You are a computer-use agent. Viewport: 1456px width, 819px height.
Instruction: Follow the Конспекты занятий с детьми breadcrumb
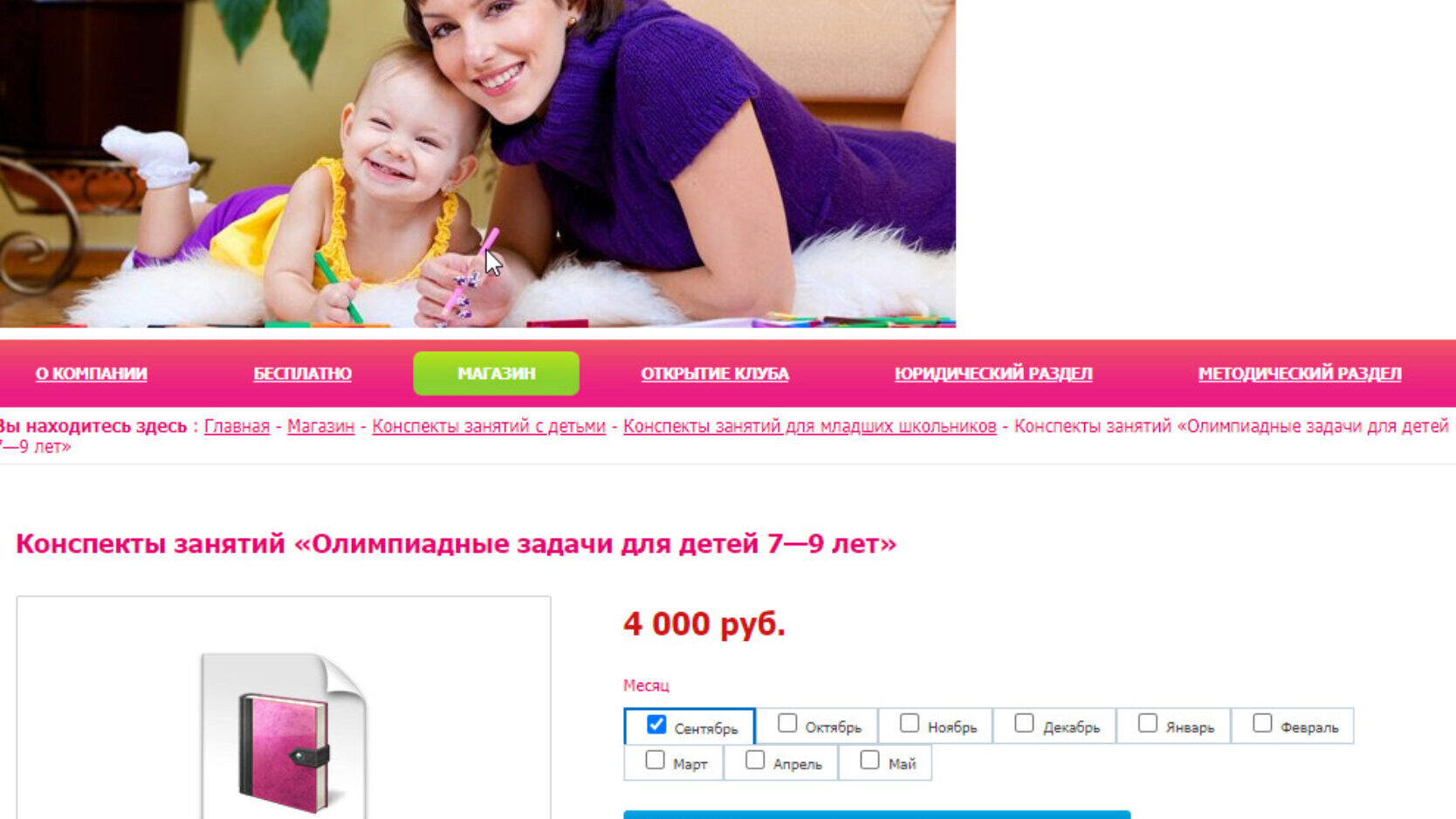pos(489,426)
